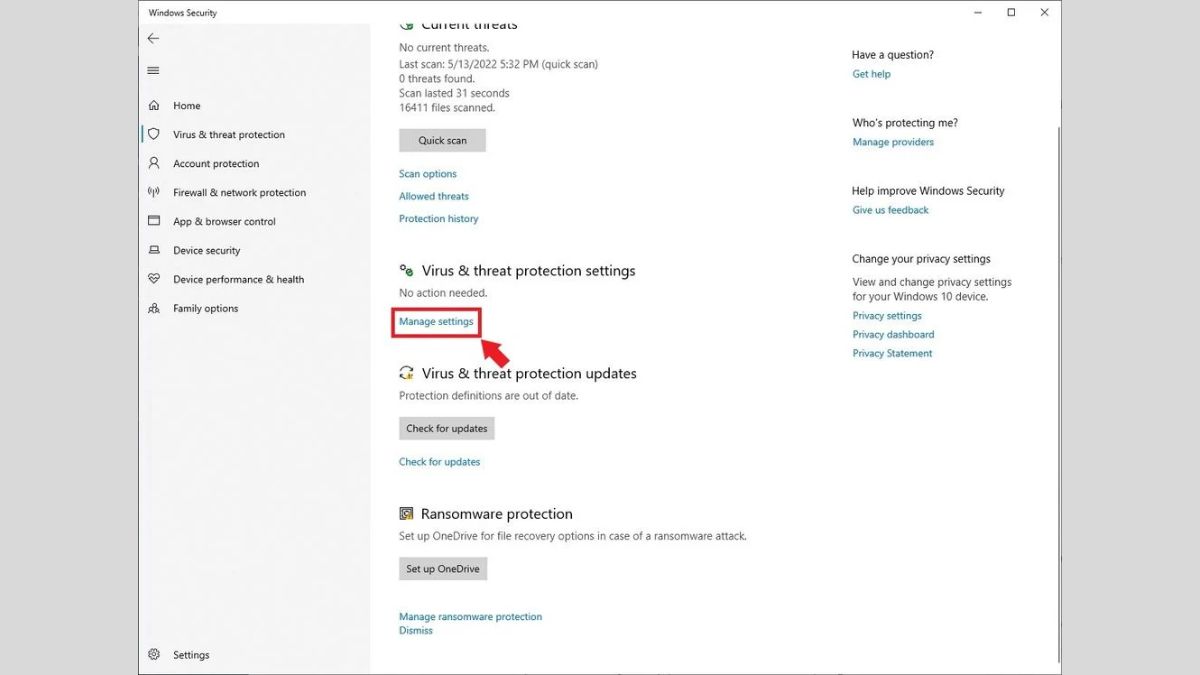Navigate back with the arrow
This screenshot has width=1200, height=675.
[152, 38]
